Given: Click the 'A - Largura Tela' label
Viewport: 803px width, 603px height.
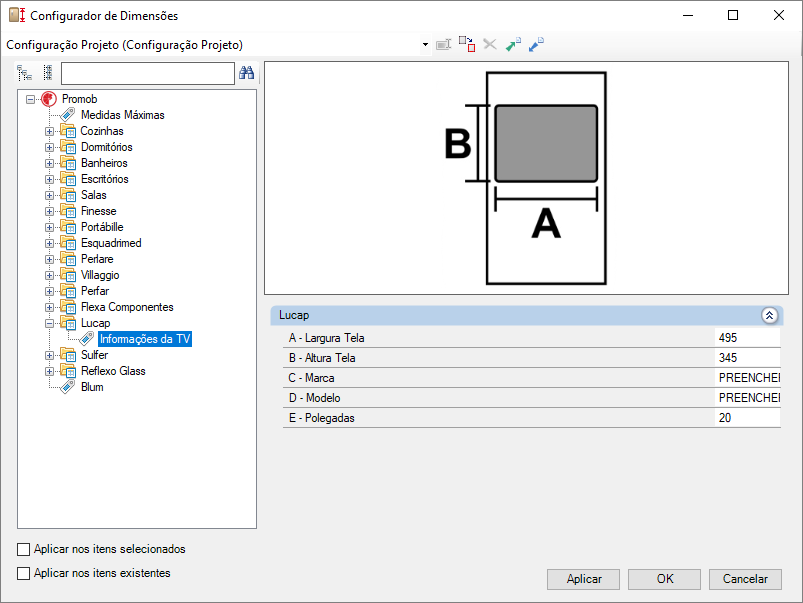Looking at the screenshot, I should click(326, 338).
